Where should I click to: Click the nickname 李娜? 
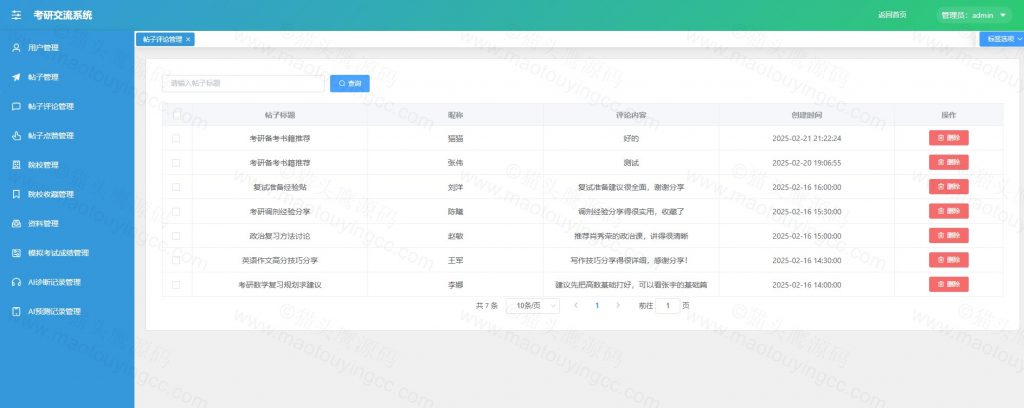coord(455,285)
